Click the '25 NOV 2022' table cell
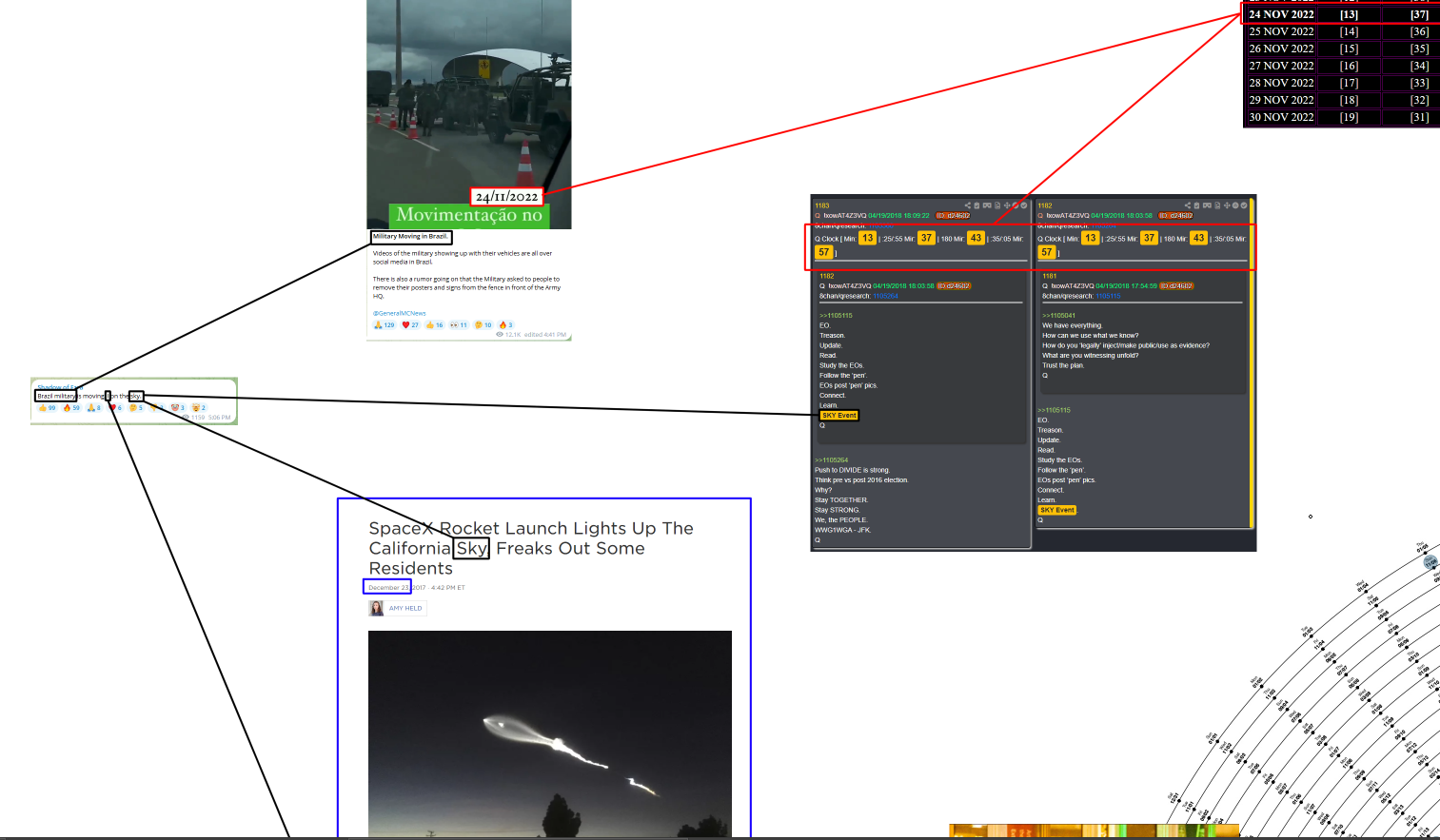Screen dimensions: 1440x840 tap(1281, 31)
